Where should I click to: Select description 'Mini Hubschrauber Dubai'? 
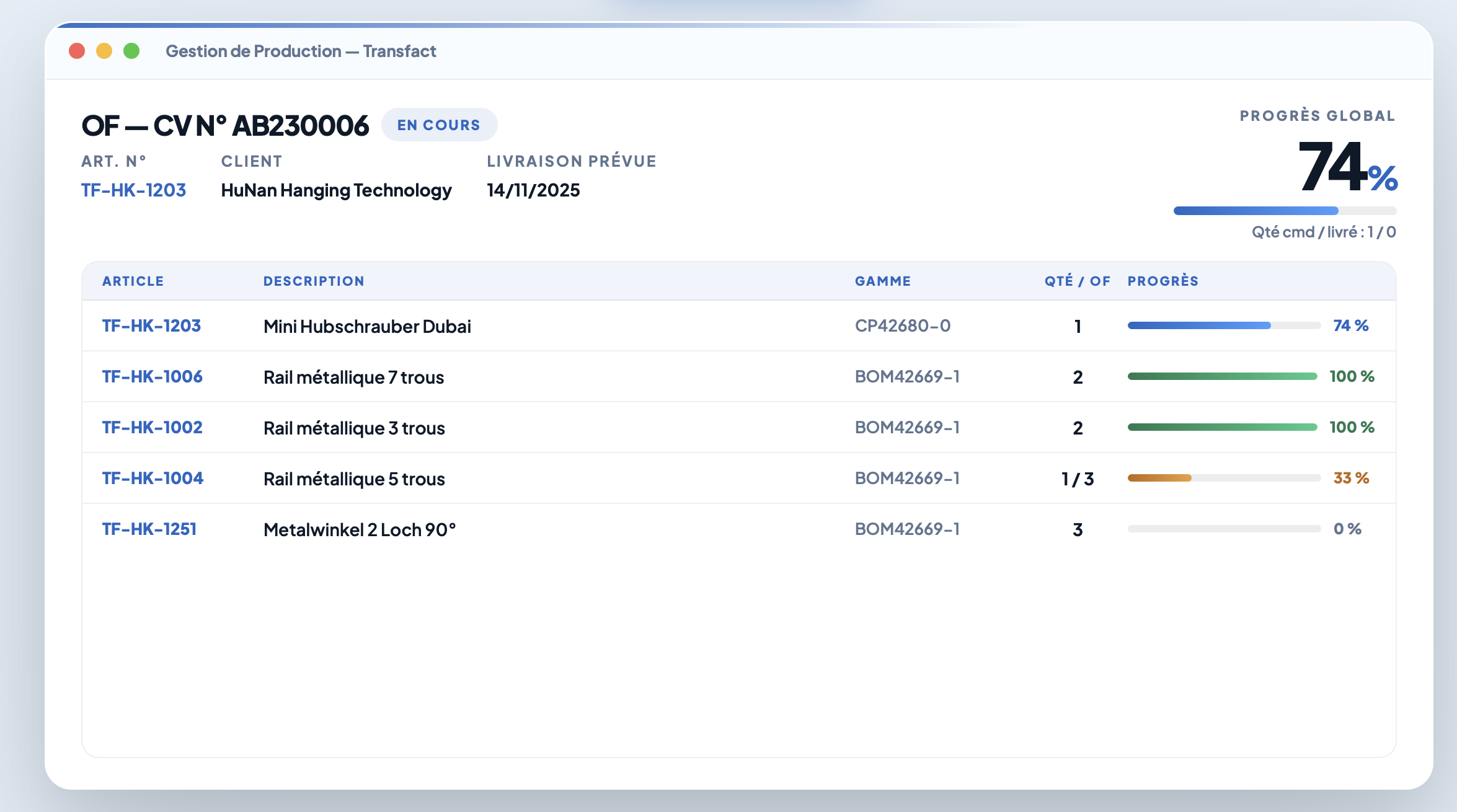(367, 326)
